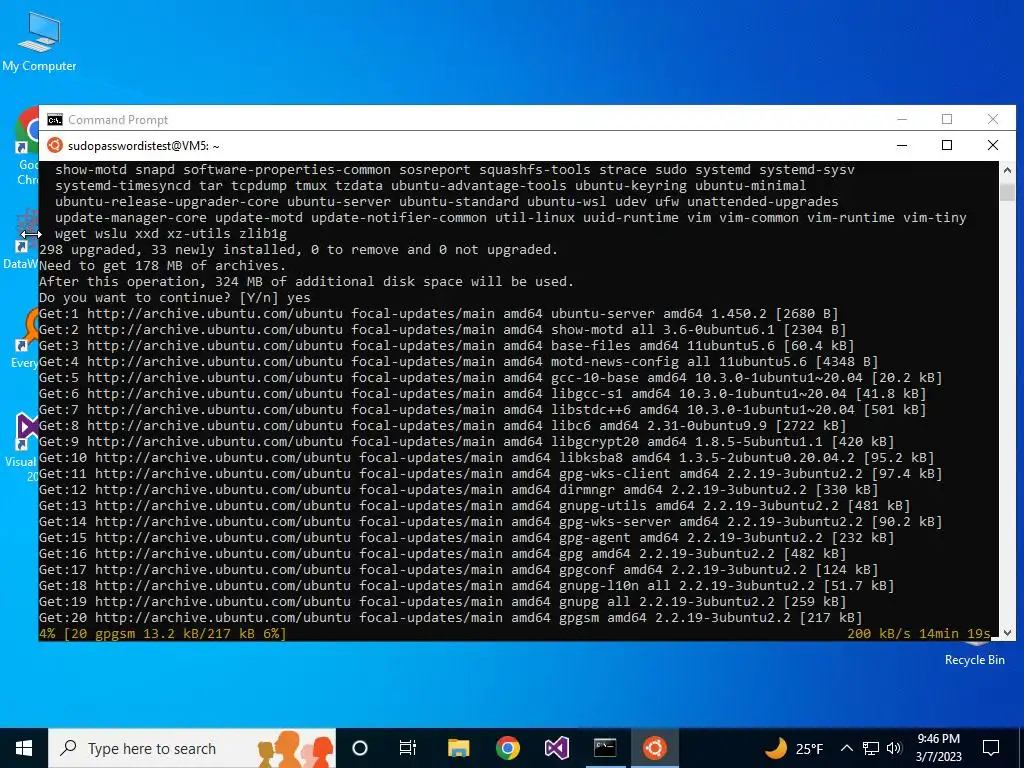
Task: Launch Chrome from the taskbar
Action: (x=507, y=748)
